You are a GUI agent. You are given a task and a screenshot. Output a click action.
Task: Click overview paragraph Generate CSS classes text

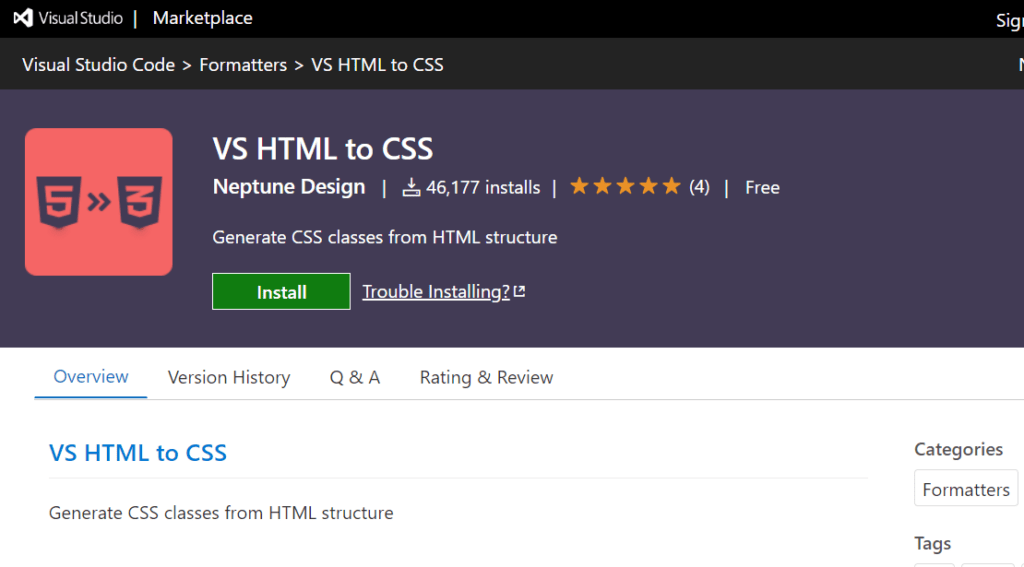pyautogui.click(x=221, y=513)
